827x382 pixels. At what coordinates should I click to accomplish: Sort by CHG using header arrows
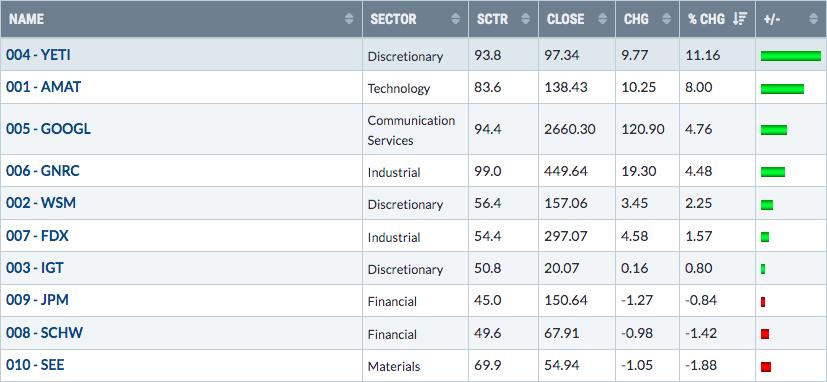point(667,19)
